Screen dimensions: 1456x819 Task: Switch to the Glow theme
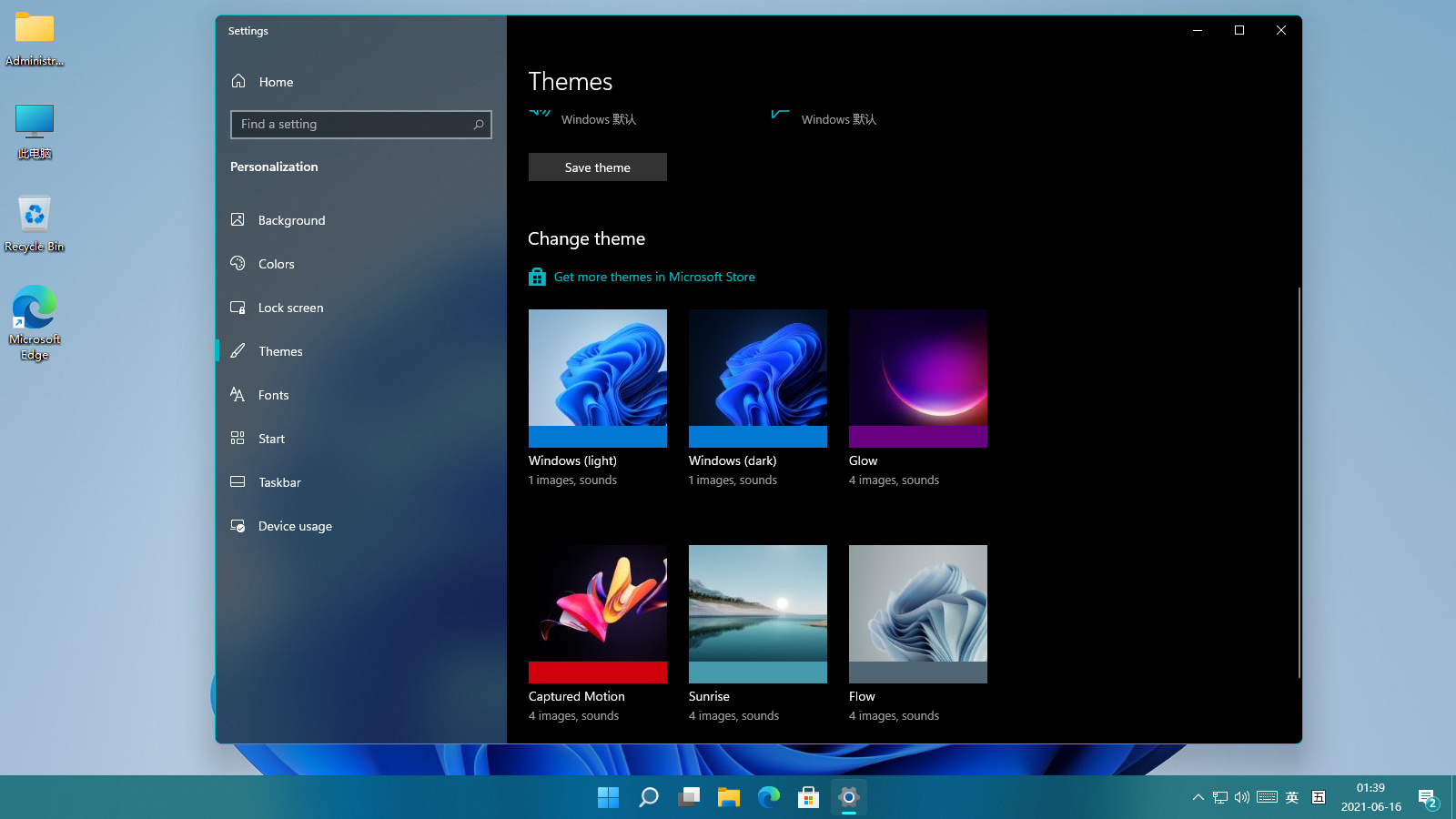coord(917,379)
